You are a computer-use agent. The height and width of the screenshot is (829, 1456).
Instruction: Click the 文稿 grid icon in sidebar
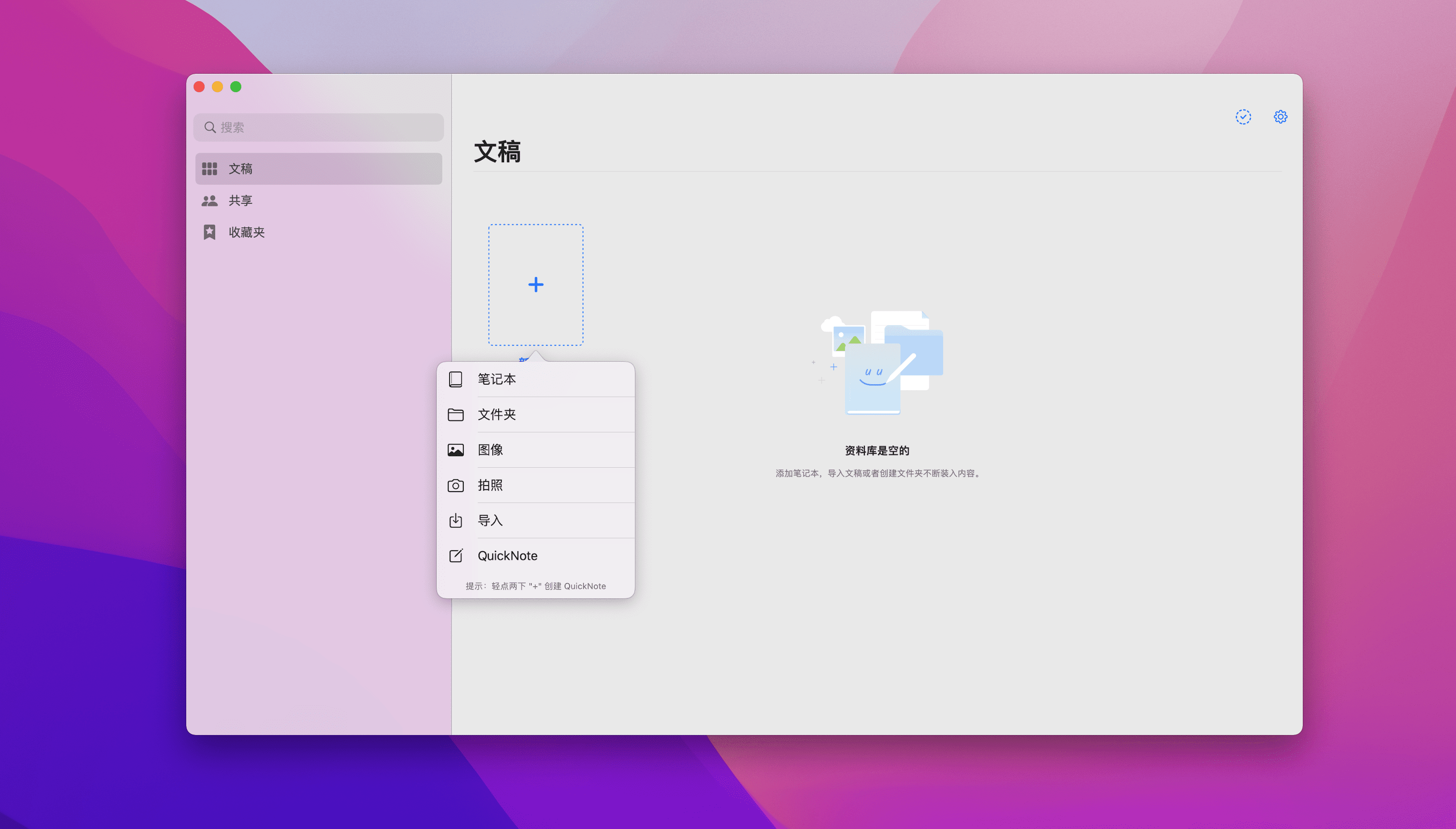coord(209,169)
